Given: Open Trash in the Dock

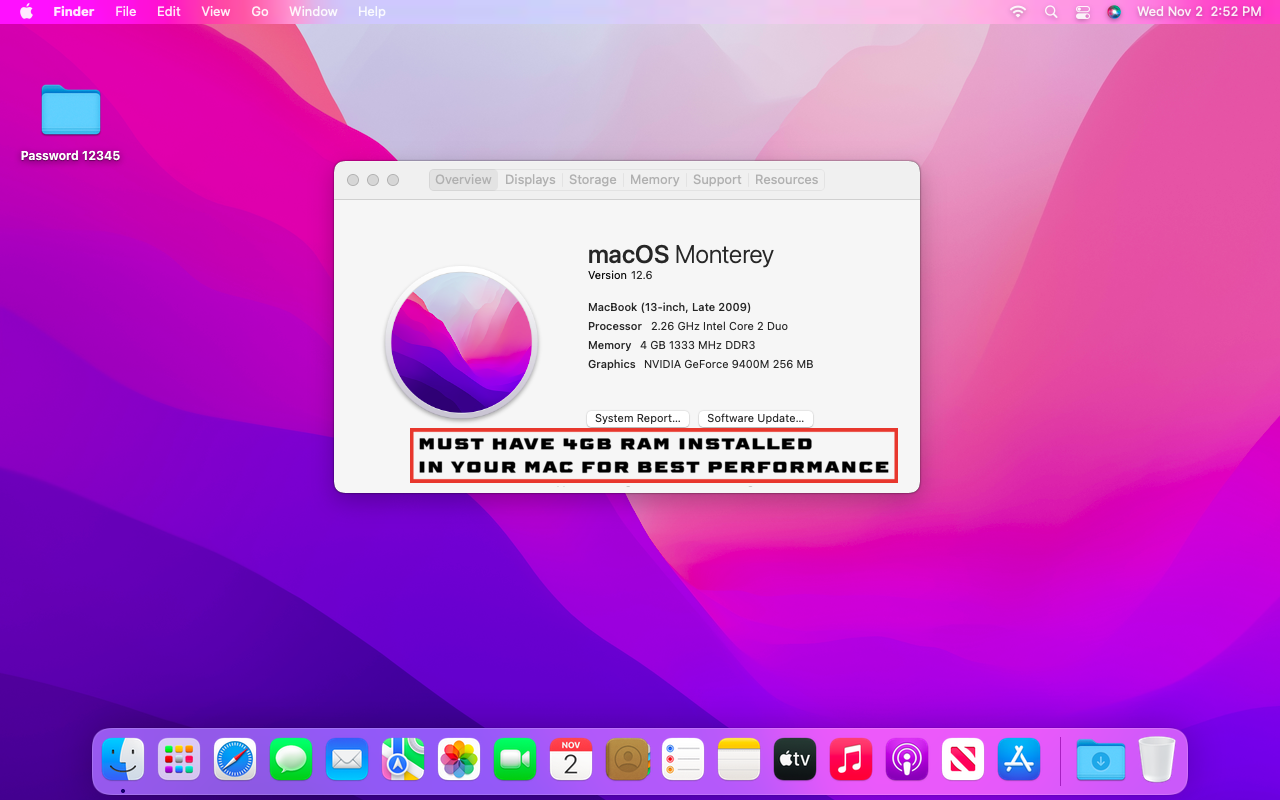Looking at the screenshot, I should tap(1157, 760).
